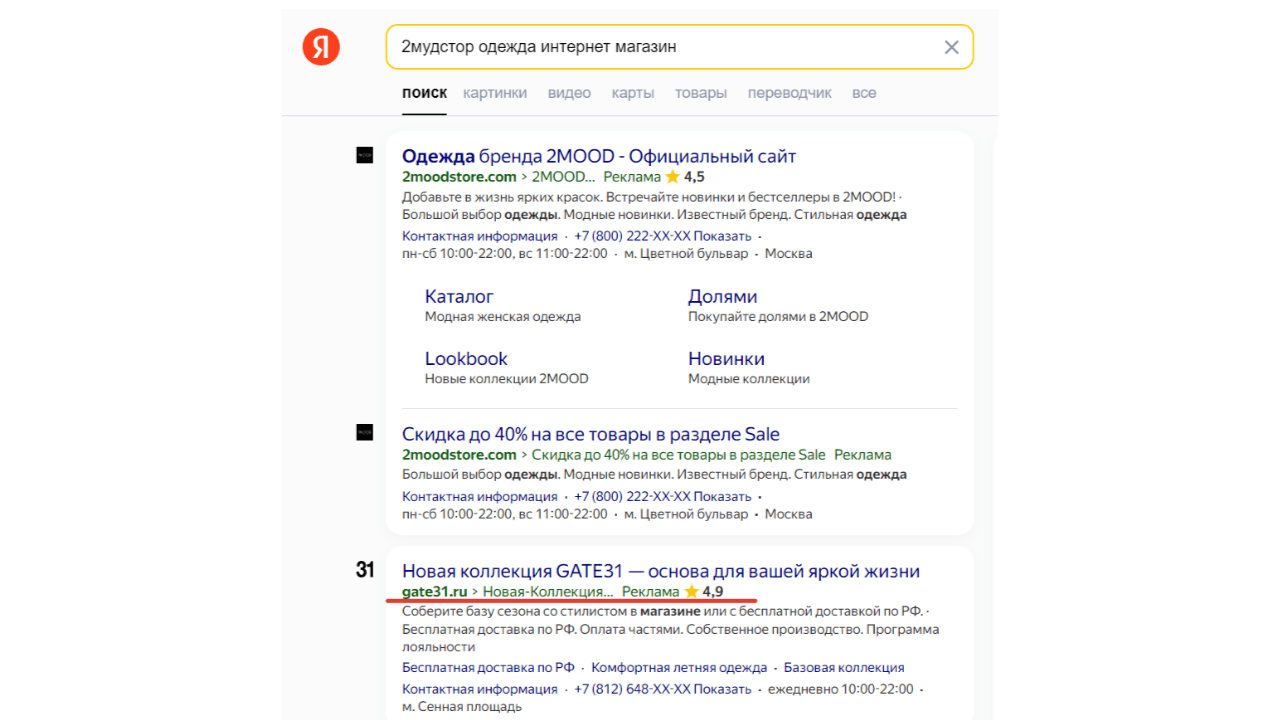Open the Каталог sitelink
Screen dimensions: 1280x720
coord(459,297)
